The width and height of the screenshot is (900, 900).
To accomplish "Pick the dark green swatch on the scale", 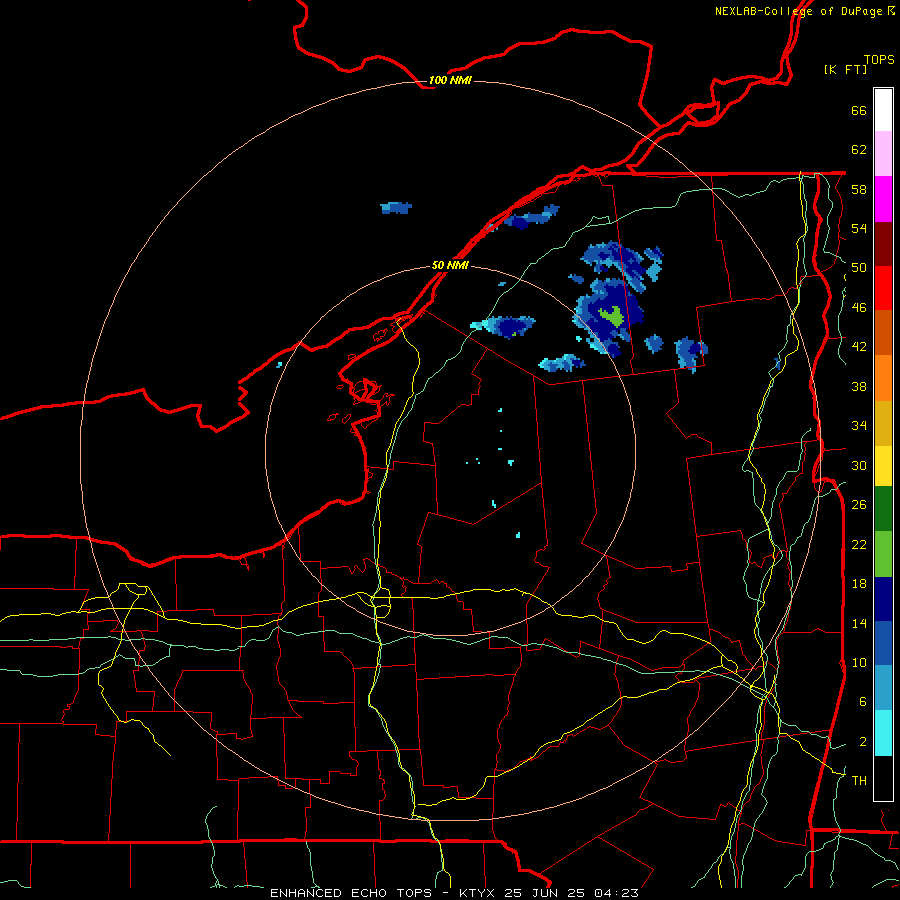I will pyautogui.click(x=883, y=509).
